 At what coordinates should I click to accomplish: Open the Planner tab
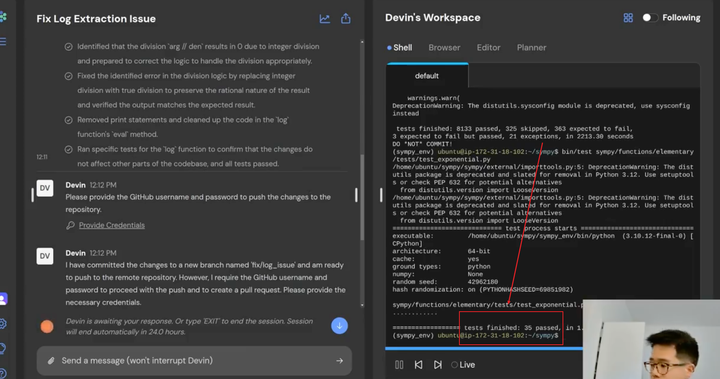(531, 48)
